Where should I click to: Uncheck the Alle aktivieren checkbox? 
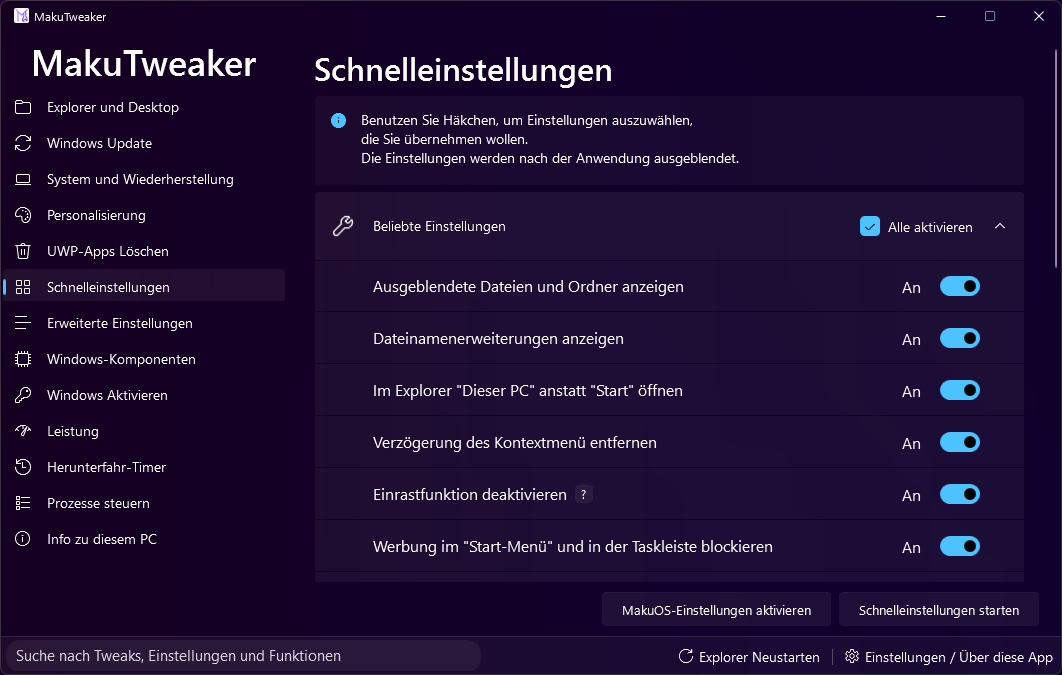tap(870, 226)
